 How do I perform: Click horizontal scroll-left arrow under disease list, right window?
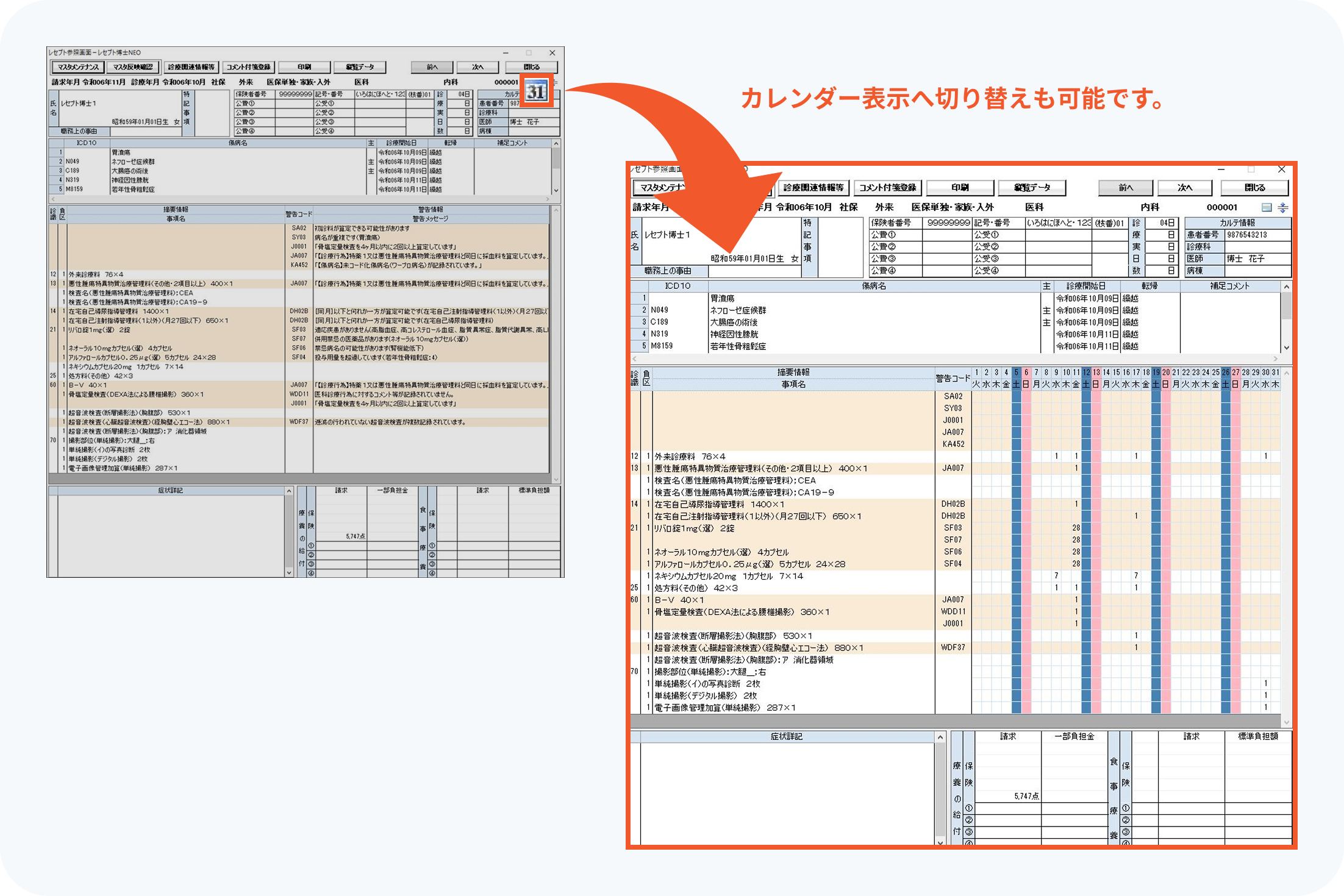[634, 358]
